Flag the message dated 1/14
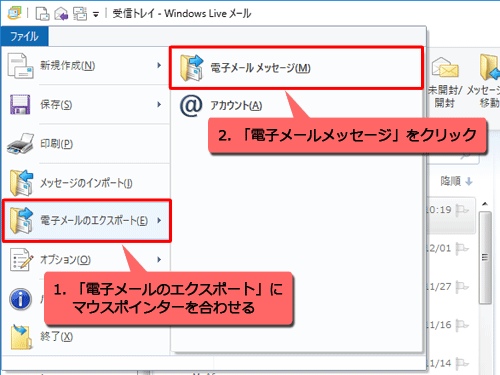The image size is (500, 375). pyautogui.click(x=462, y=364)
